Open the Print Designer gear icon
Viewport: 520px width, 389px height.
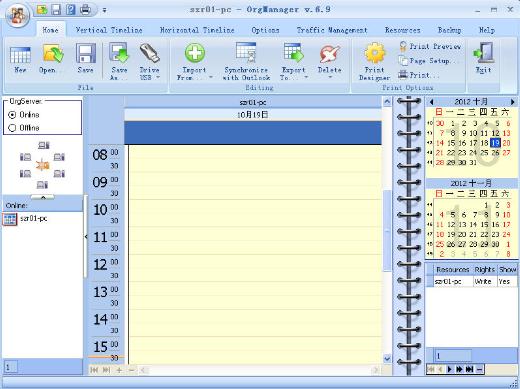click(x=375, y=53)
